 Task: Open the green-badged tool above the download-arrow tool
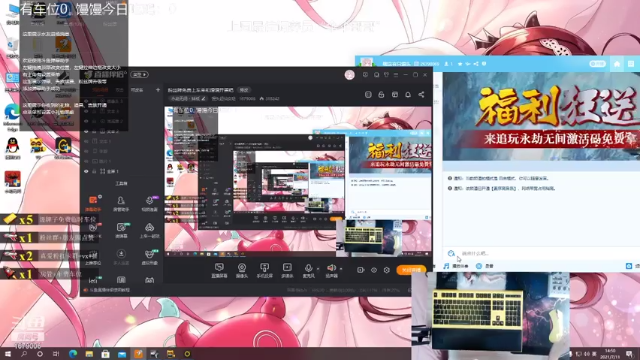click(x=121, y=230)
